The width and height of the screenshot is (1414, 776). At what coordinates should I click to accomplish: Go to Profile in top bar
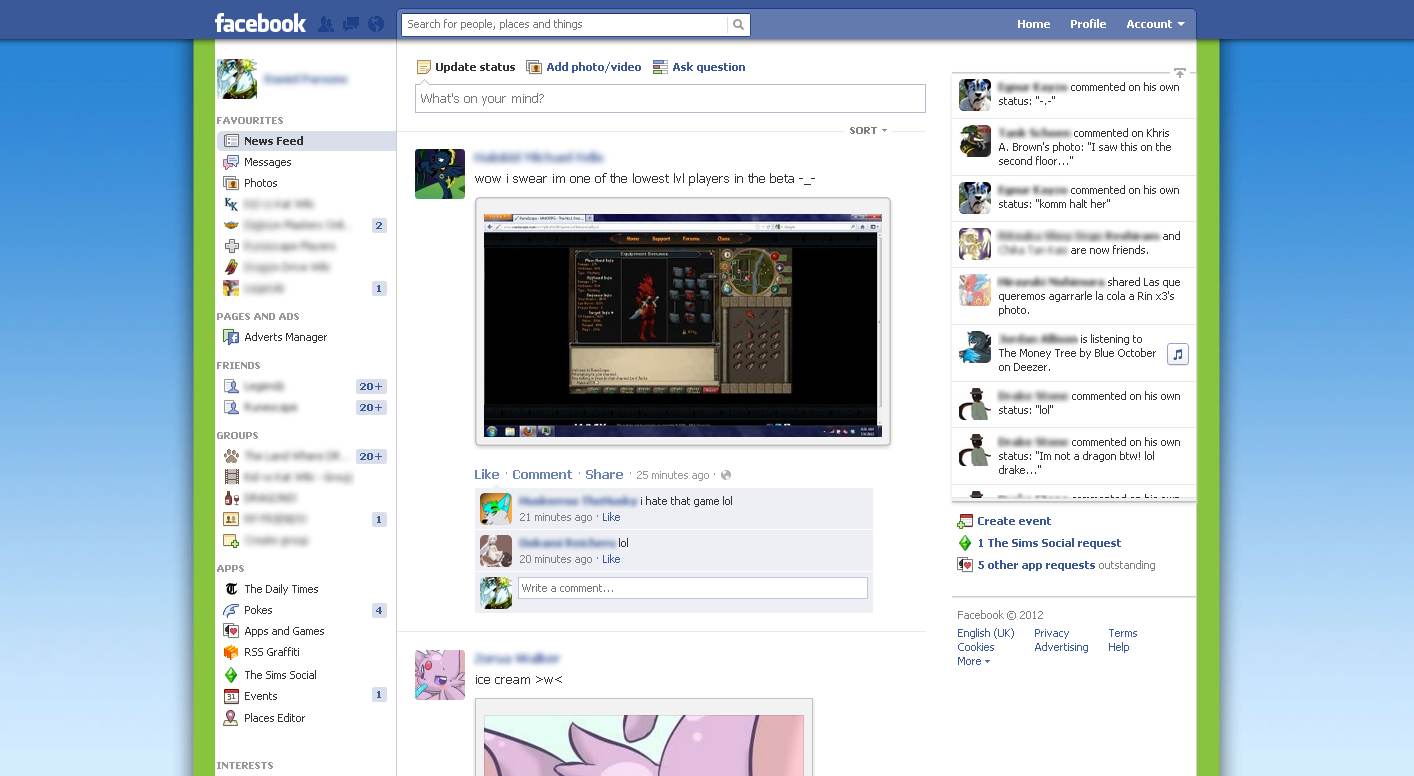[1088, 24]
